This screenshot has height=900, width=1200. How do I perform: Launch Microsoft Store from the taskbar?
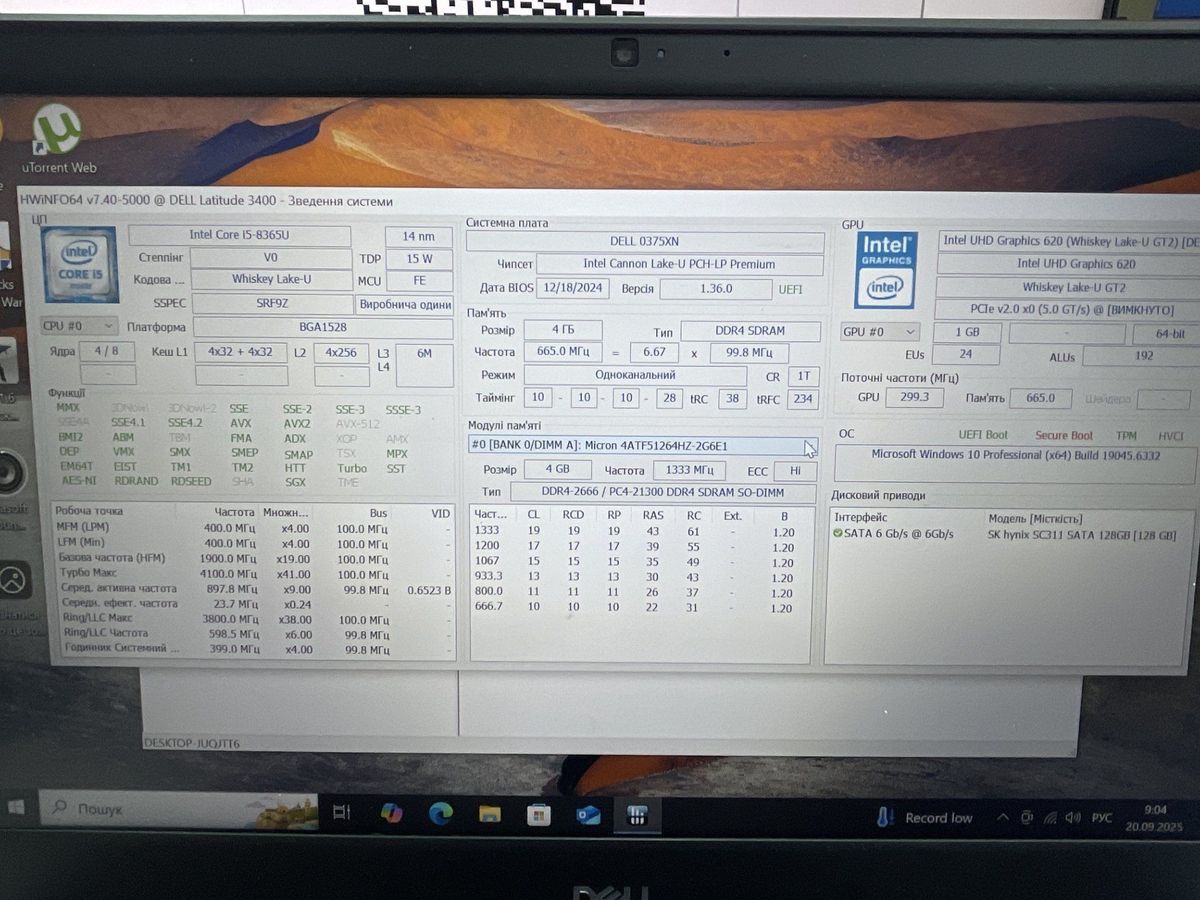(539, 814)
